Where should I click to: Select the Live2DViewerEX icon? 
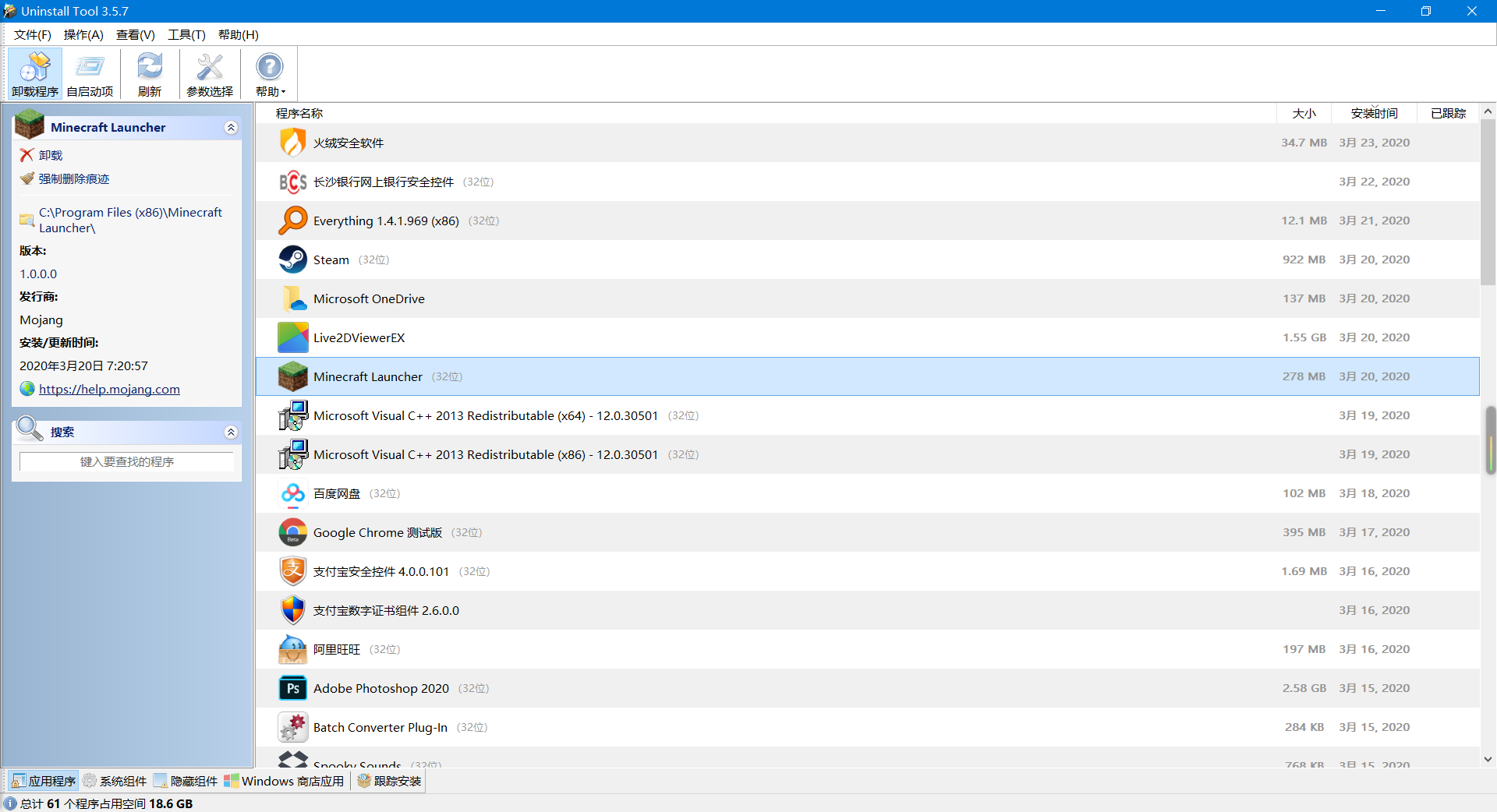pos(293,337)
